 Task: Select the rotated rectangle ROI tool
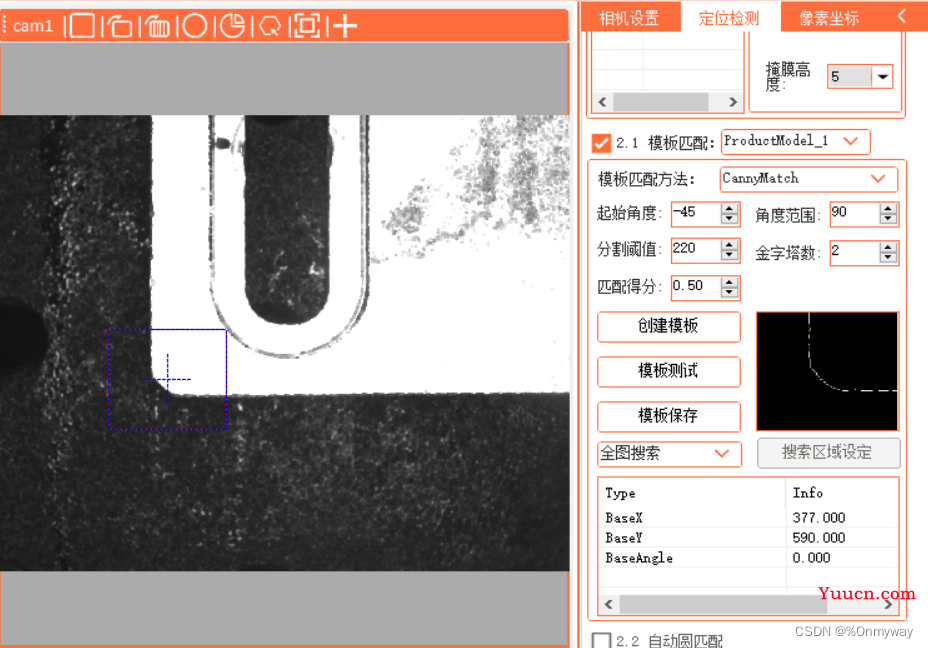click(x=120, y=25)
